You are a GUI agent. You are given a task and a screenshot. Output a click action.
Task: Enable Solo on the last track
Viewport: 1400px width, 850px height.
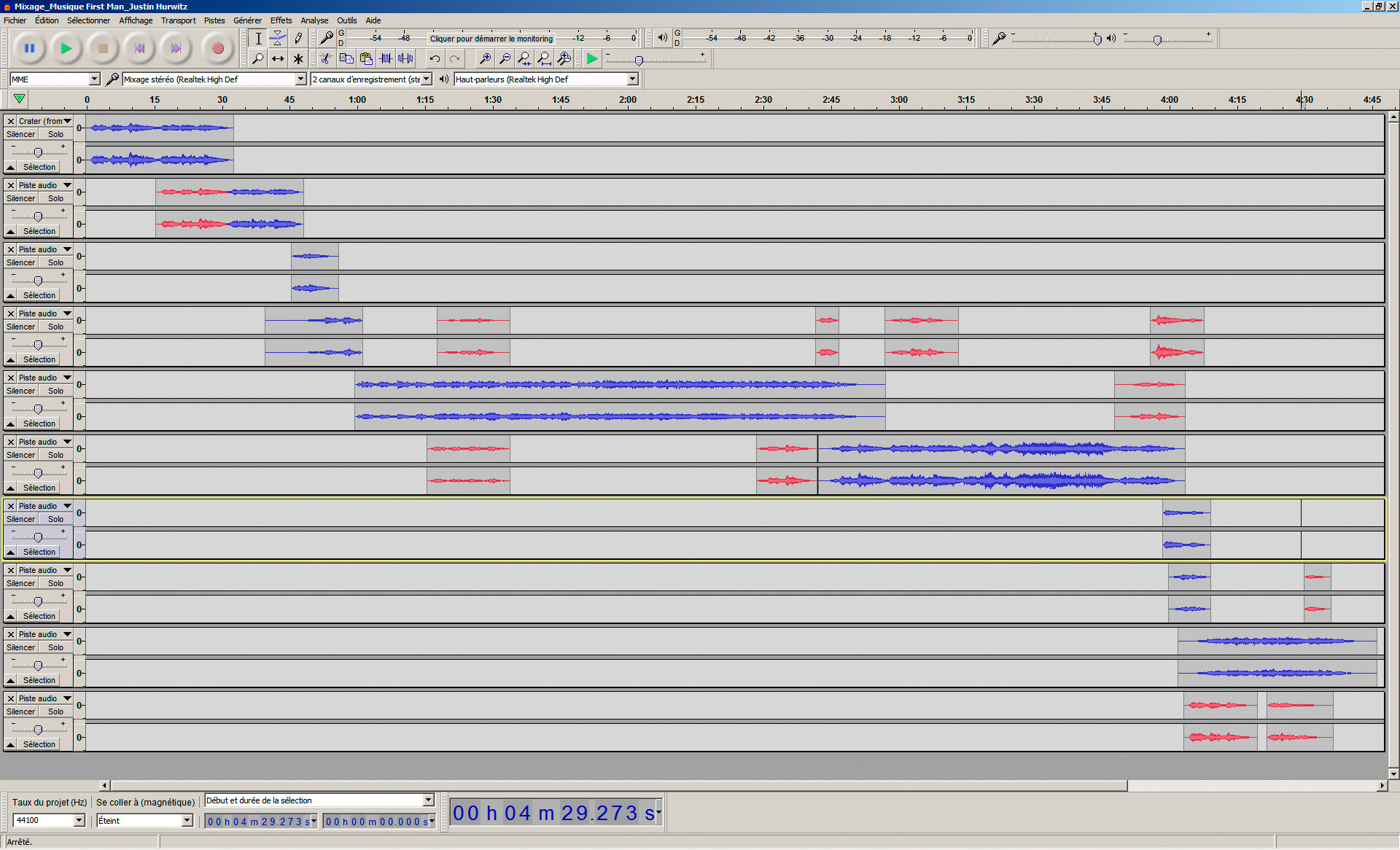pyautogui.click(x=55, y=711)
